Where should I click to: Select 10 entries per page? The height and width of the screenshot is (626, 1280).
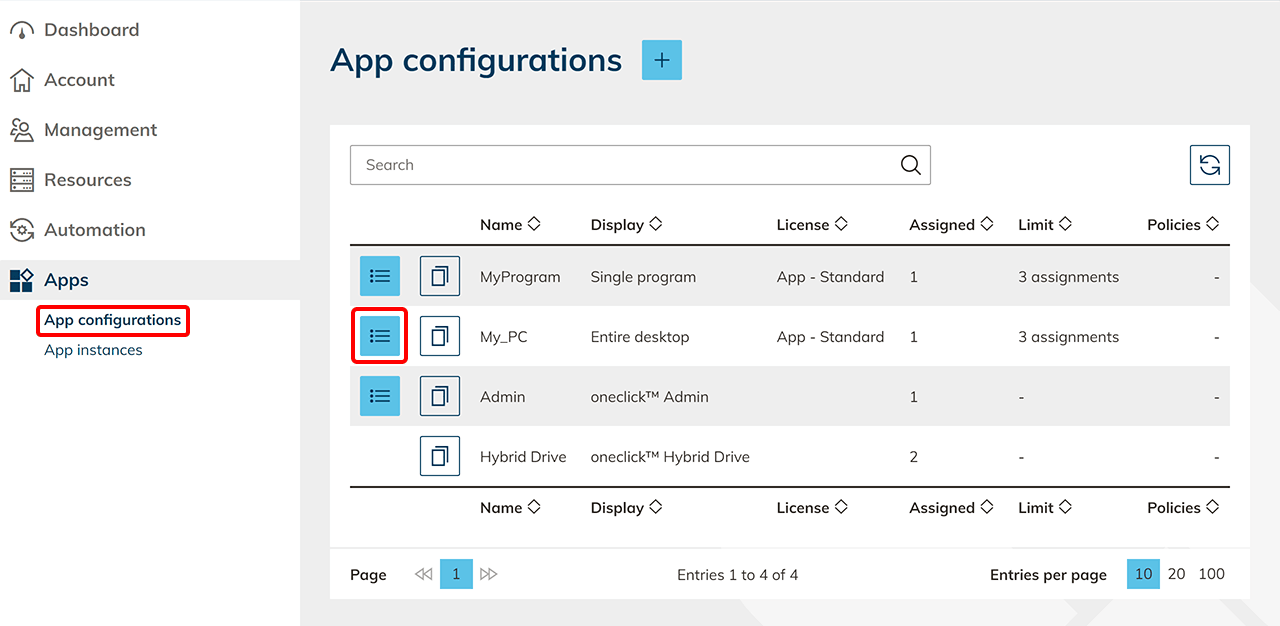[1143, 574]
